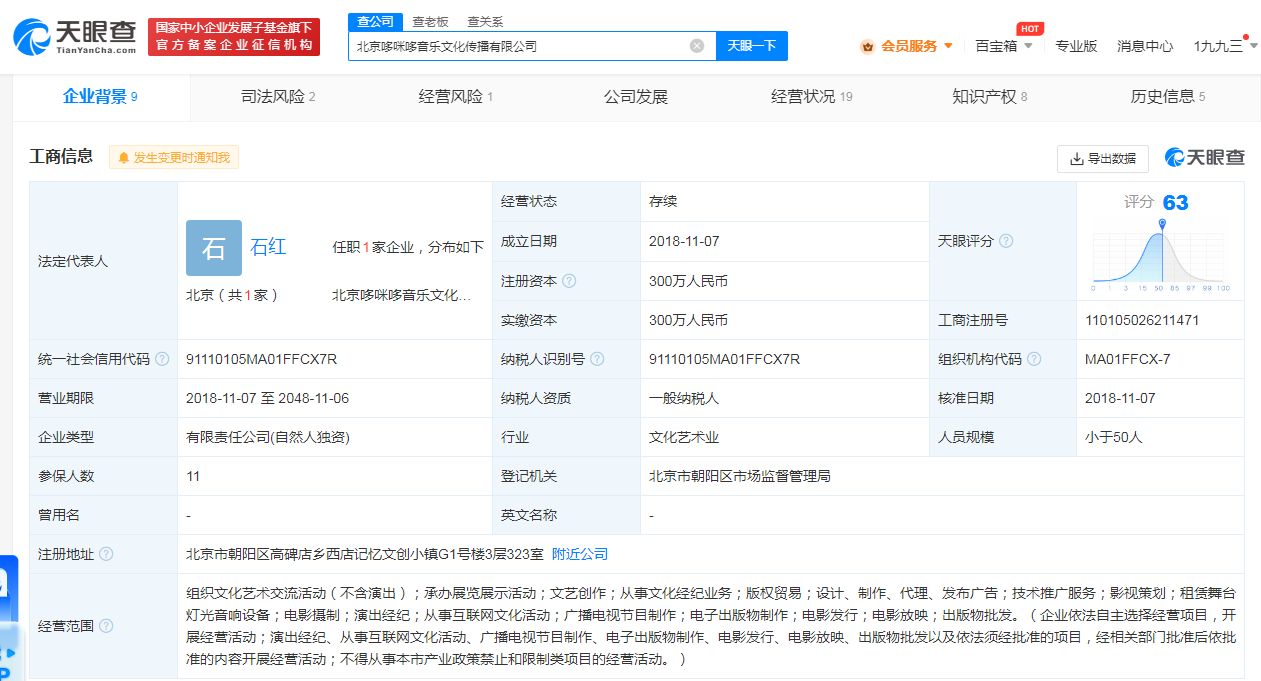Click the 天眼查 watermark logo beside 导出数据
The image size is (1261, 681).
click(x=1204, y=158)
